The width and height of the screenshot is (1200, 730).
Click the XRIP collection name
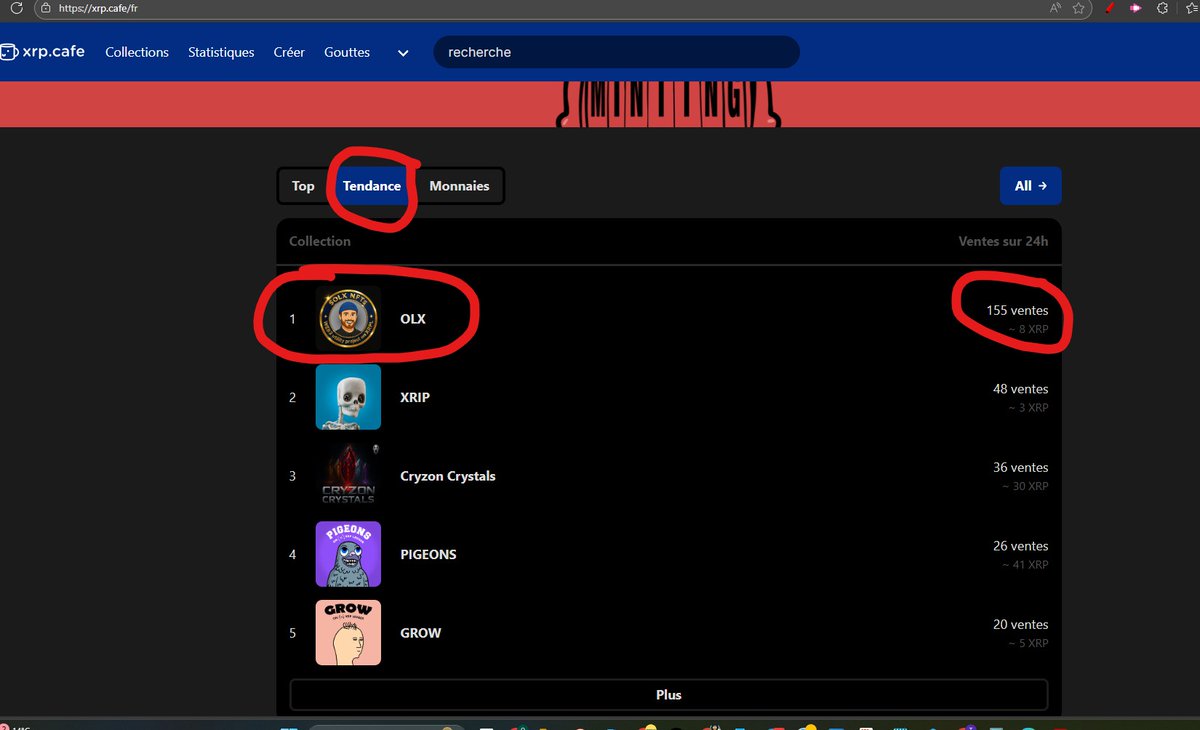click(414, 397)
